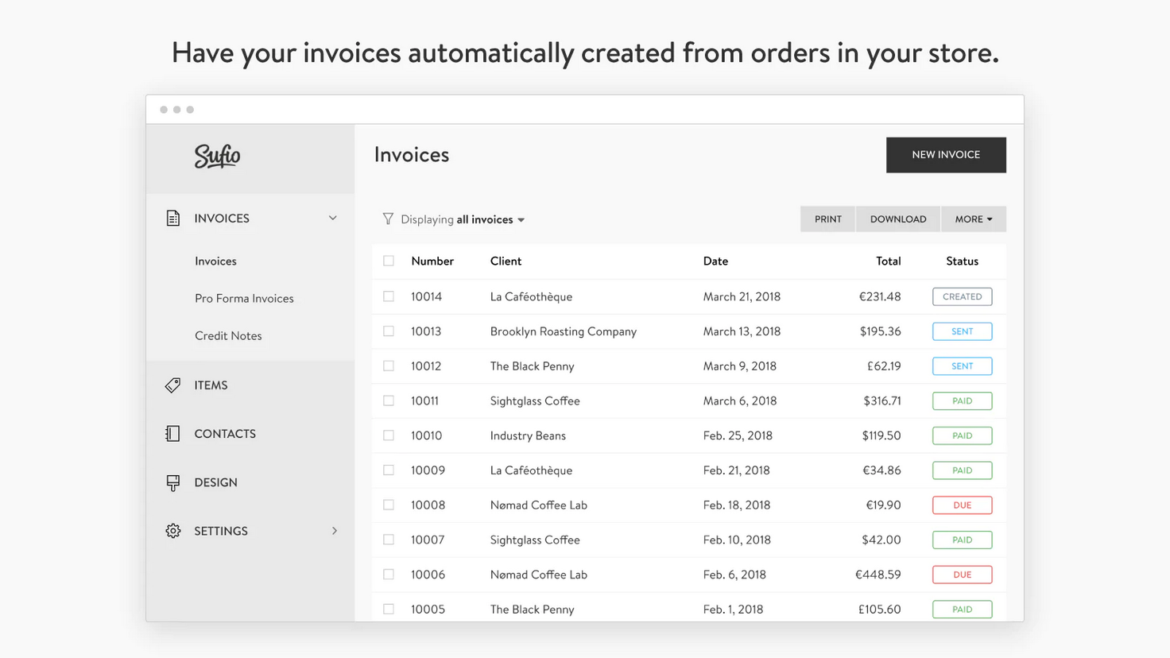Image resolution: width=1170 pixels, height=658 pixels.
Task: Check the checkbox for invoice 10014
Action: point(389,296)
